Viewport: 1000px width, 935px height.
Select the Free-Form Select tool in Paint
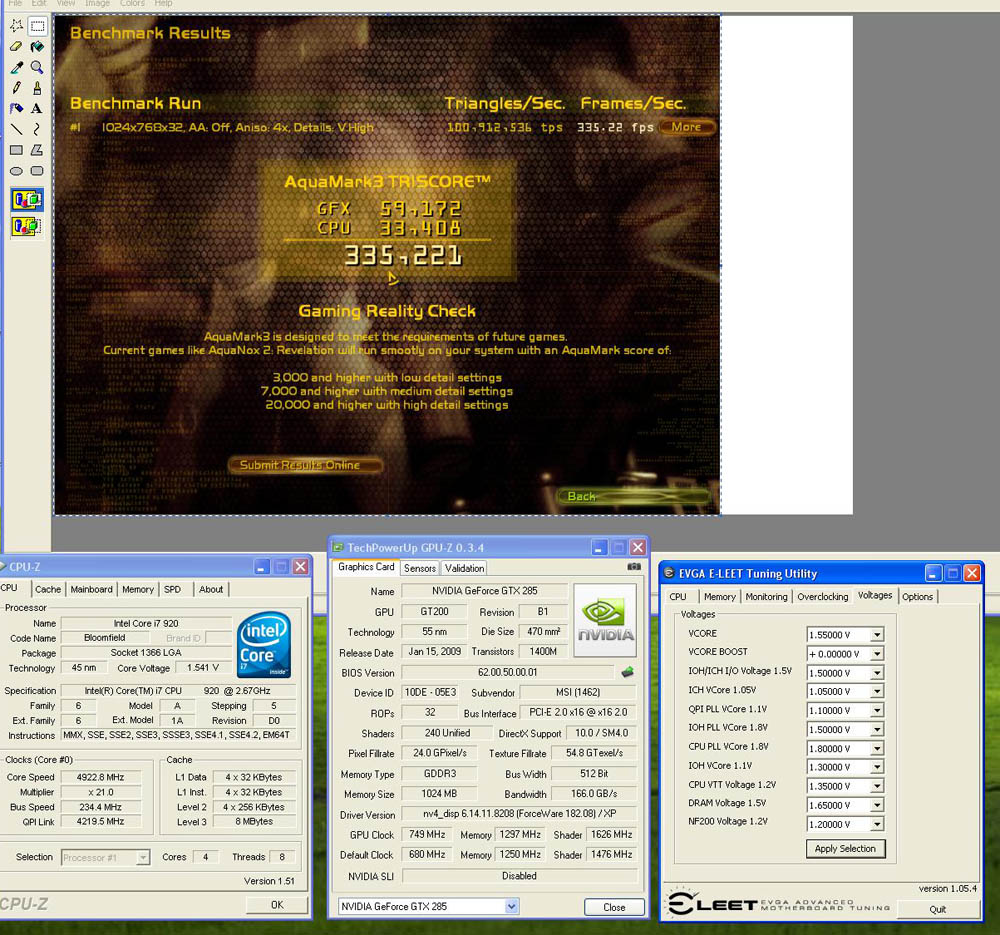point(17,26)
